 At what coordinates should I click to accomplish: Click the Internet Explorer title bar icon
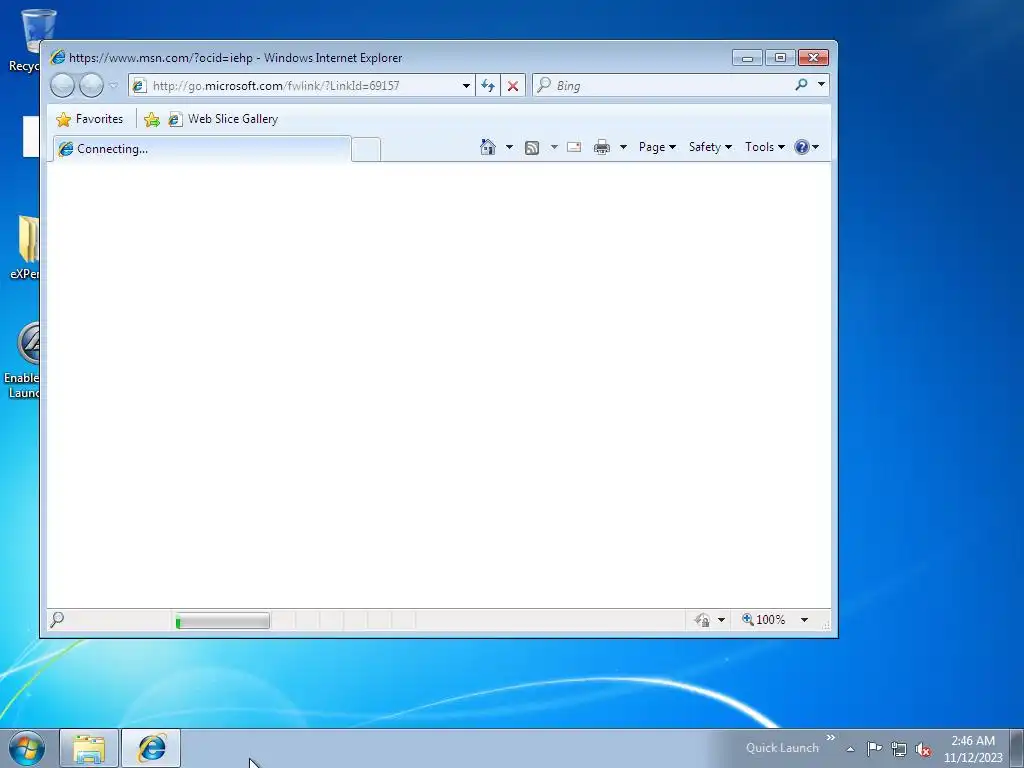pyautogui.click(x=57, y=57)
